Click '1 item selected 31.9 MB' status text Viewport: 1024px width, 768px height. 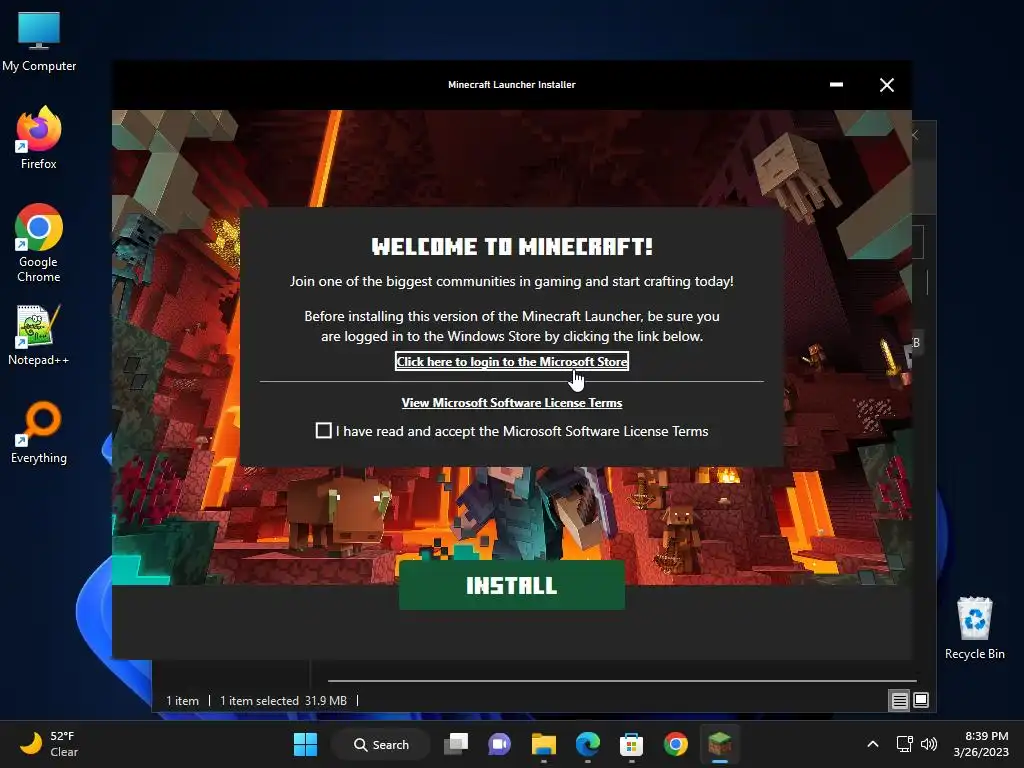click(283, 701)
